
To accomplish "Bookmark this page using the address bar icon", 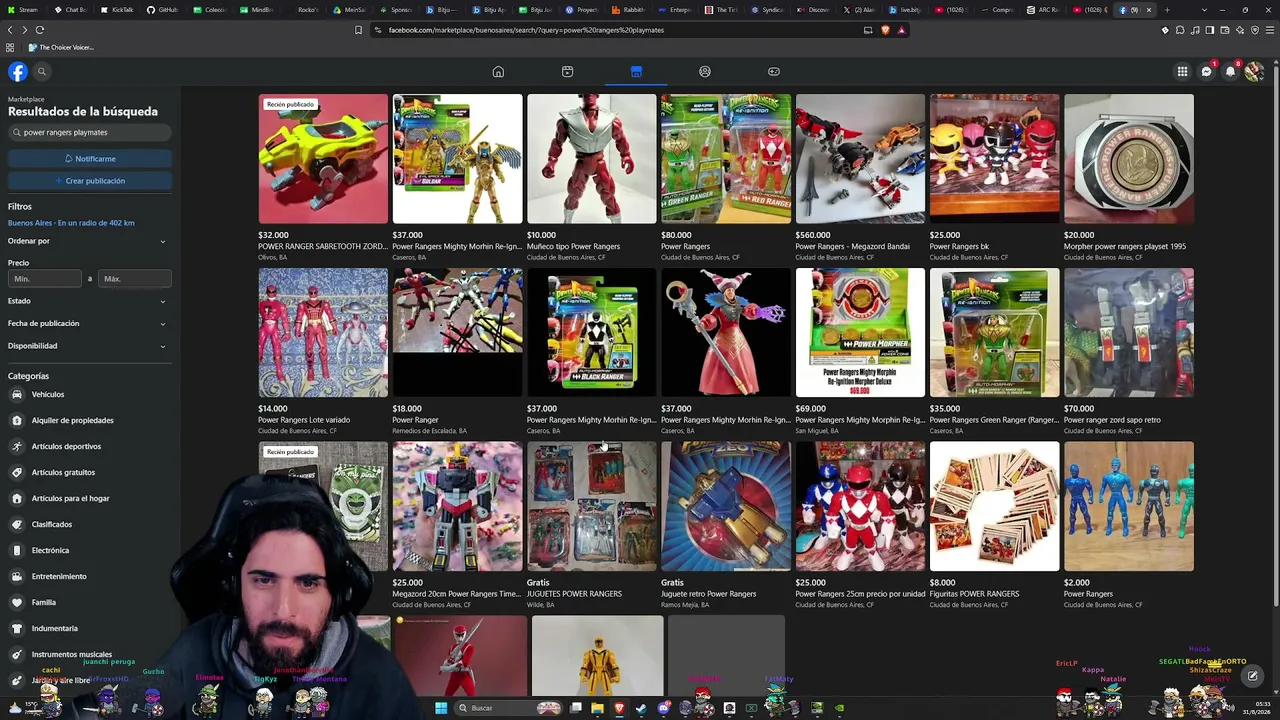I will click(358, 30).
